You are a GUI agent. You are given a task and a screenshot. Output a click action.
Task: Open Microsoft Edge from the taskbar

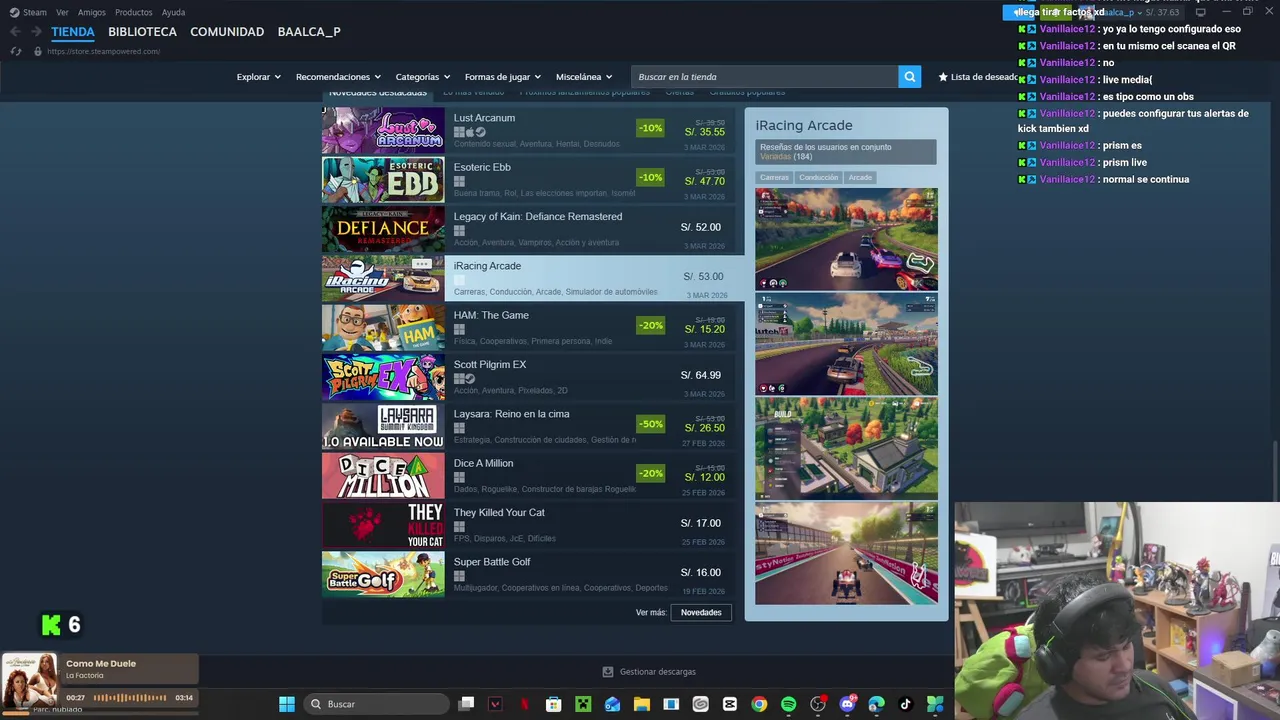coord(877,704)
